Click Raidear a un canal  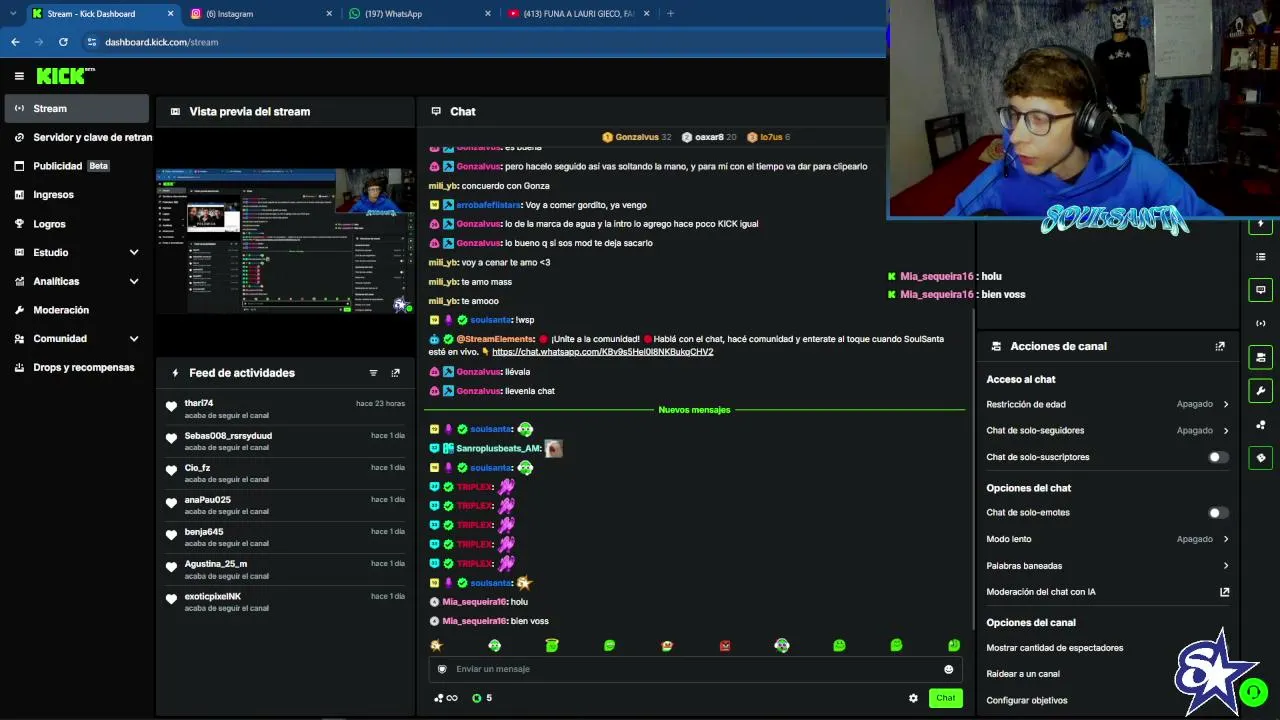point(1023,674)
